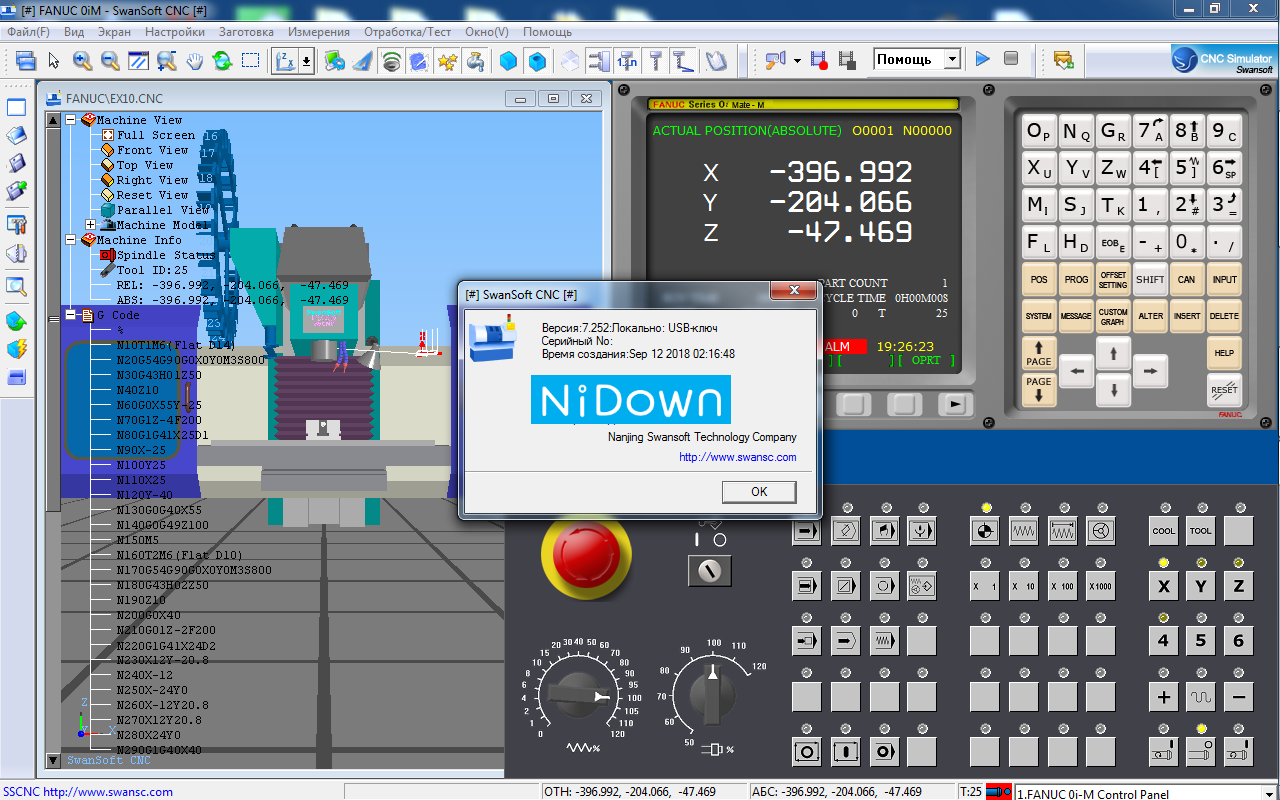Open dropdown arrow beside Cycle Start icon
This screenshot has height=800, width=1280.
coord(797,60)
